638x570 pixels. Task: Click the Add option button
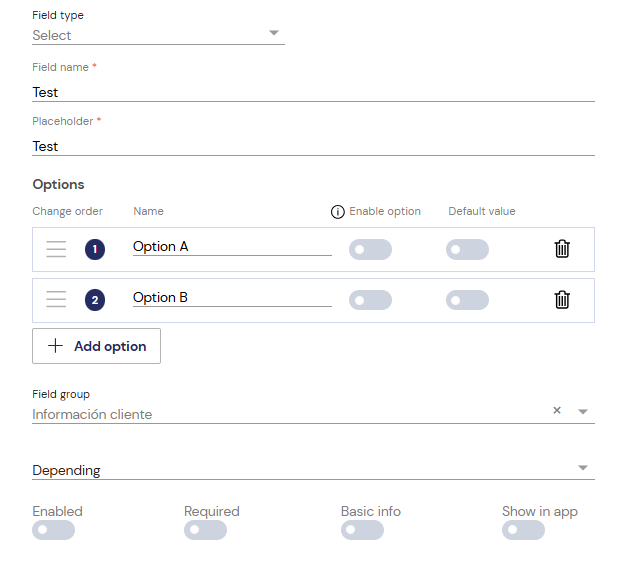click(96, 346)
